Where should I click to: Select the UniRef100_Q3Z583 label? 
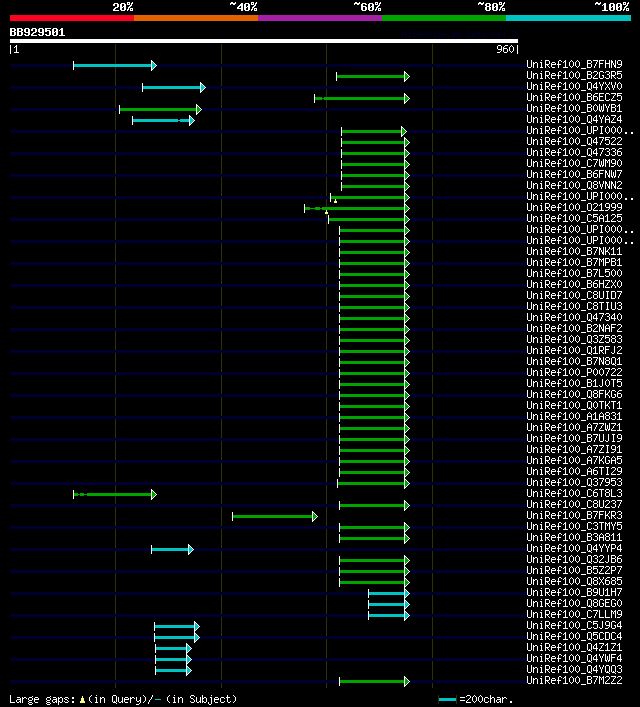(x=574, y=339)
